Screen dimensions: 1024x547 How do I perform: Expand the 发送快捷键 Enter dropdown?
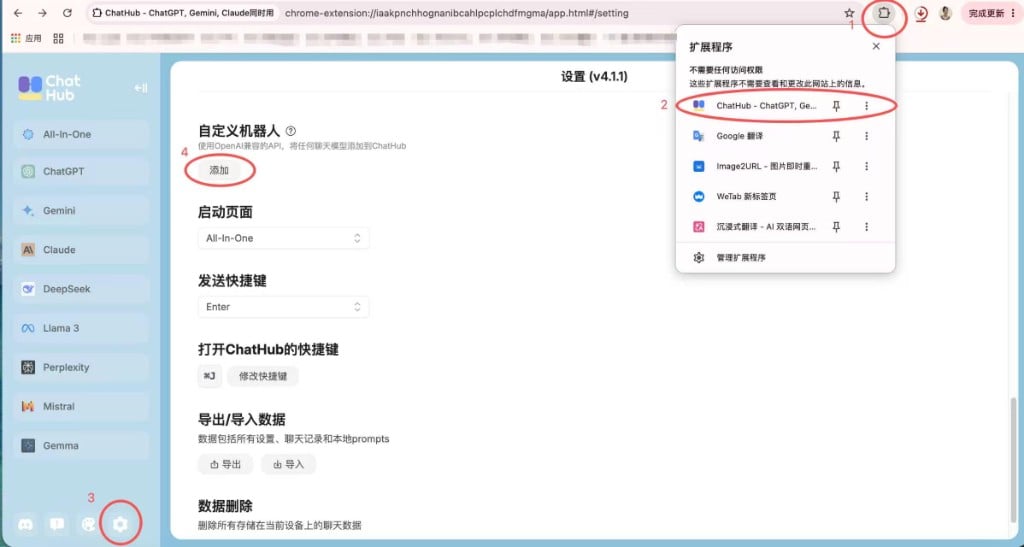tap(283, 307)
